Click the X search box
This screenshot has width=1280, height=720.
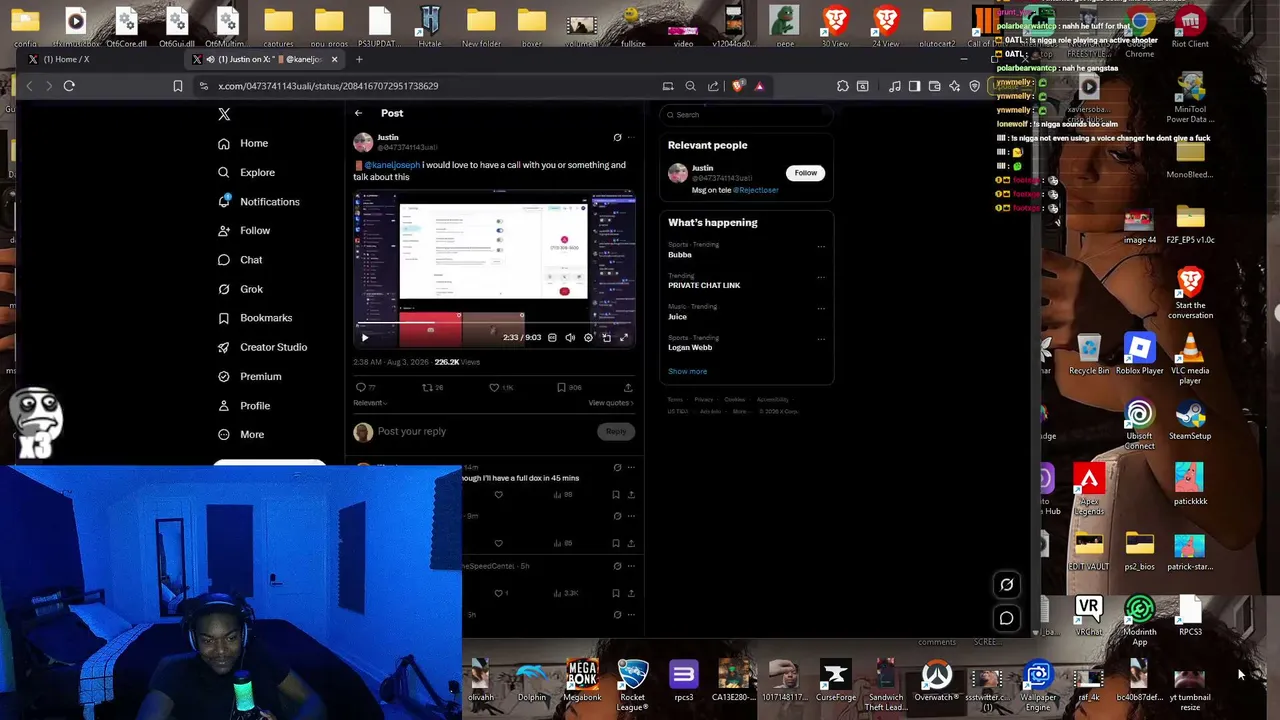coord(746,115)
